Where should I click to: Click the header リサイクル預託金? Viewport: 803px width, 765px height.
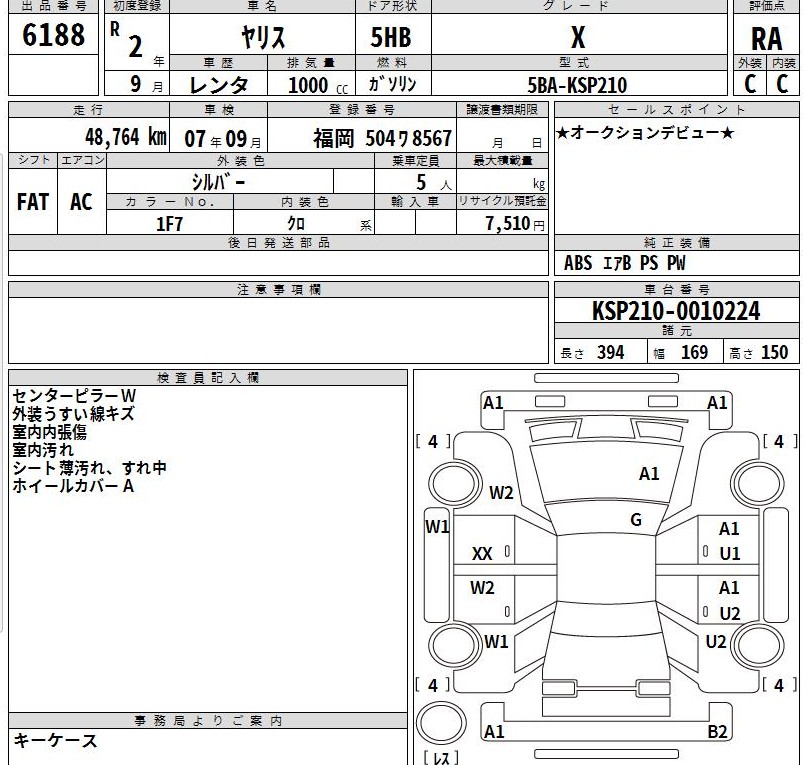pos(502,201)
